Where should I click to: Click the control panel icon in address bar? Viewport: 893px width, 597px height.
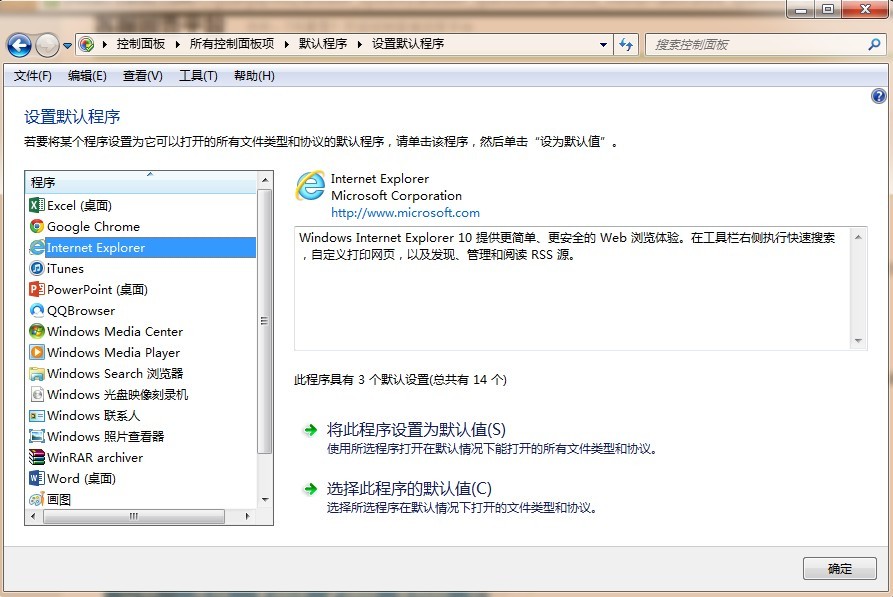(x=86, y=44)
